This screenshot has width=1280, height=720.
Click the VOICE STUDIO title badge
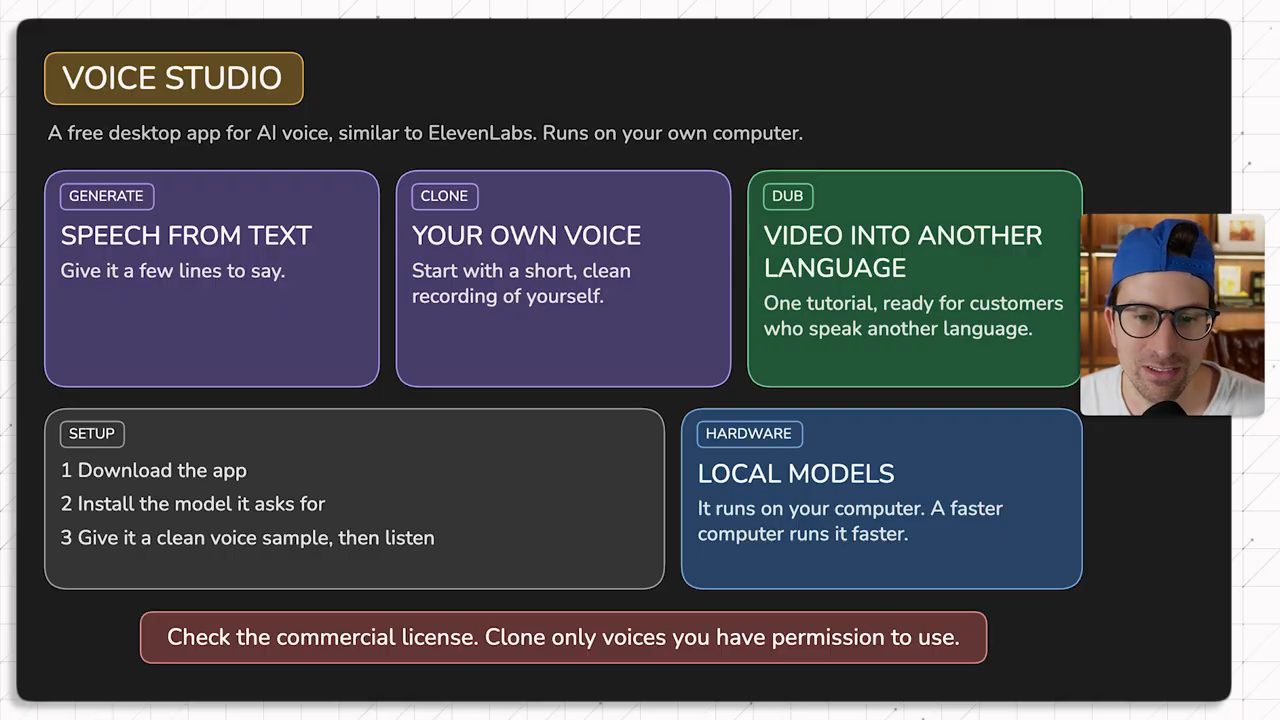pyautogui.click(x=173, y=78)
